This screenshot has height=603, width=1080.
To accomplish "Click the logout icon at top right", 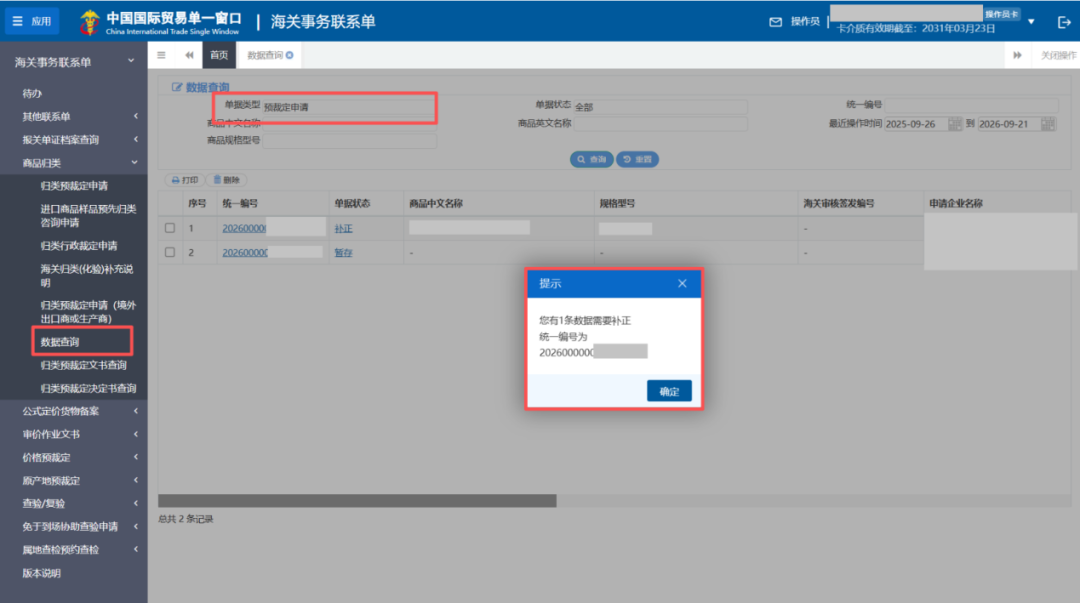I will point(1063,22).
